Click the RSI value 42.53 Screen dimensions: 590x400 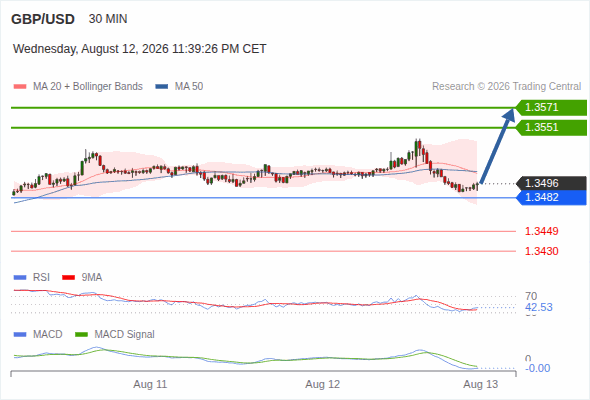click(x=539, y=307)
